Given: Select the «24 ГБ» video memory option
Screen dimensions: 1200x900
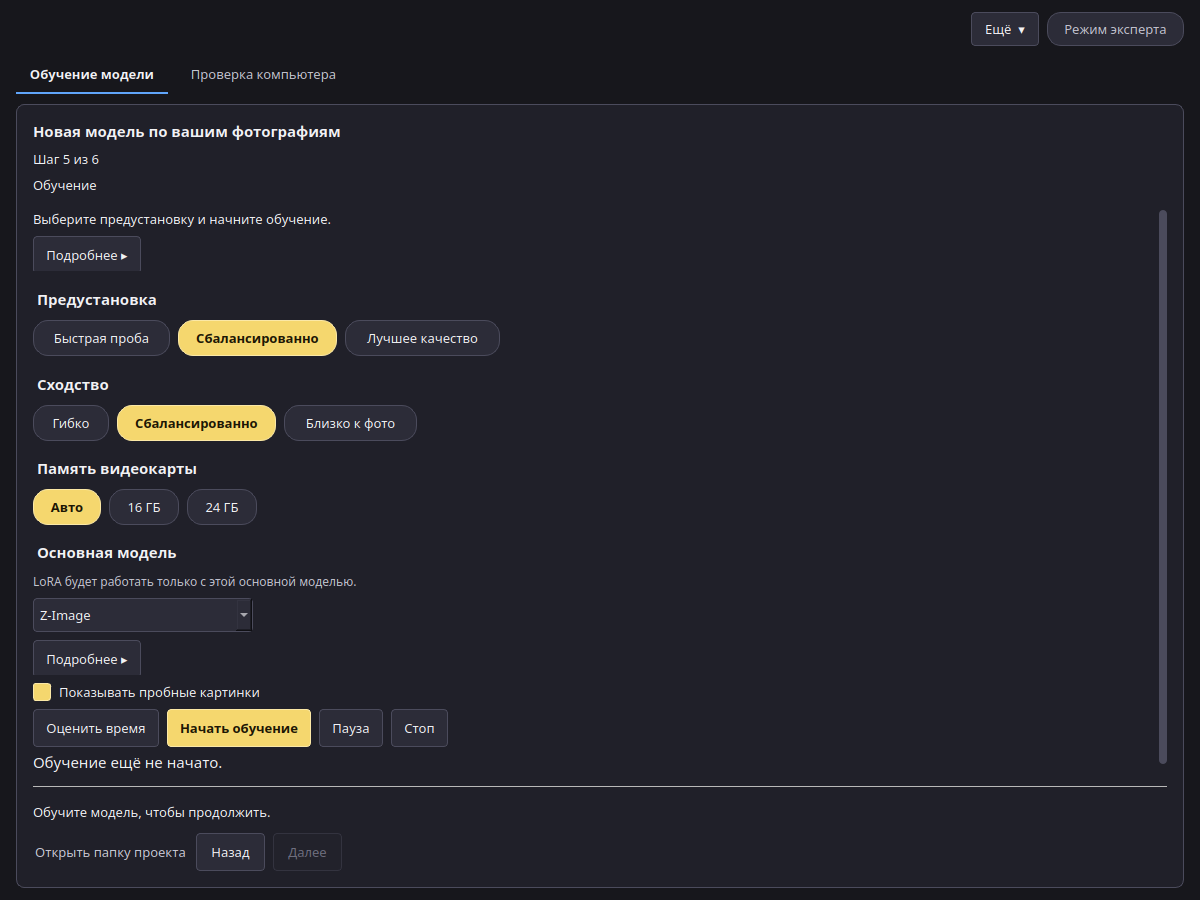Looking at the screenshot, I should (222, 507).
